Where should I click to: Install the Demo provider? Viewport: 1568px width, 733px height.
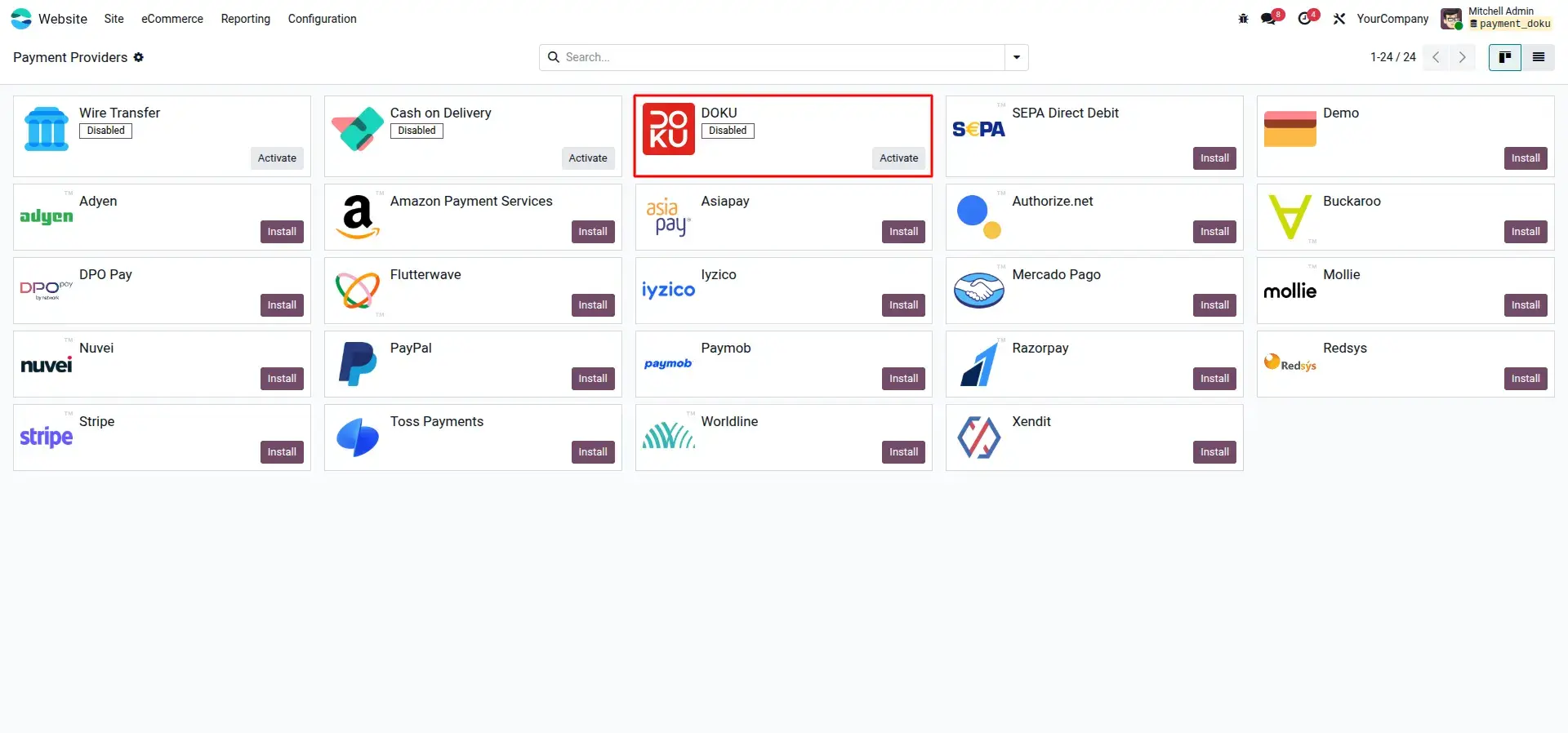point(1526,158)
